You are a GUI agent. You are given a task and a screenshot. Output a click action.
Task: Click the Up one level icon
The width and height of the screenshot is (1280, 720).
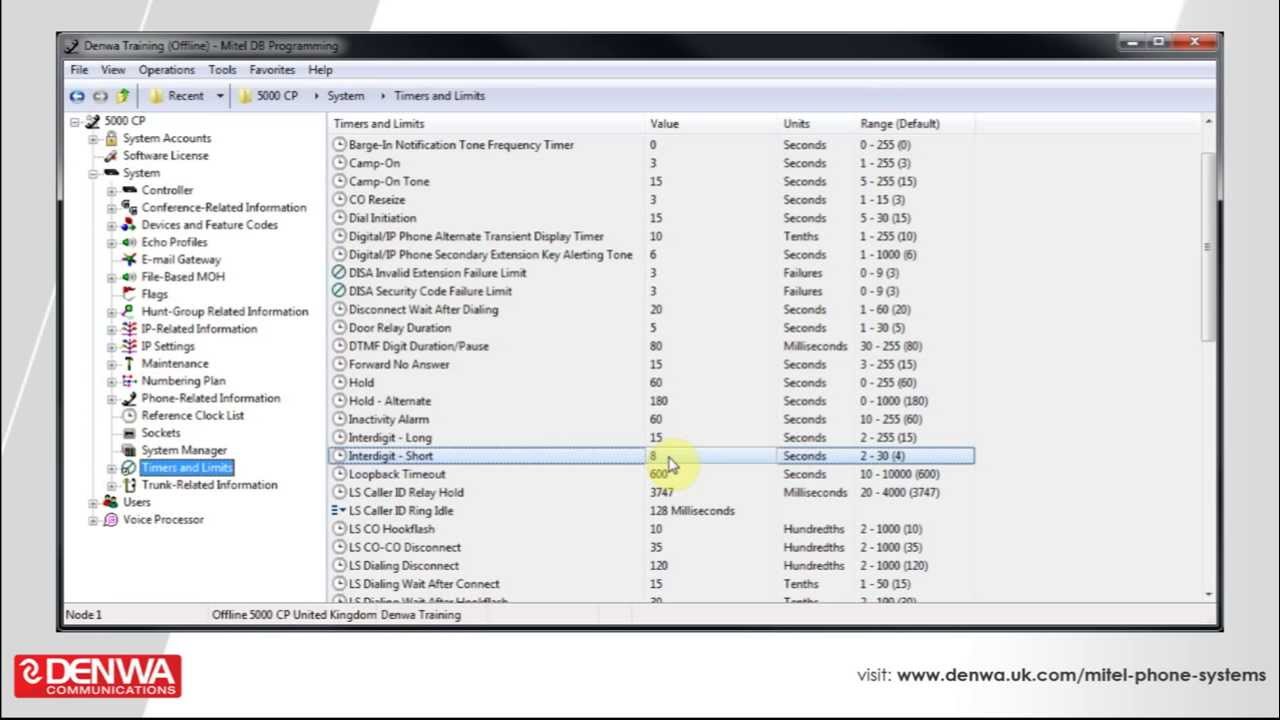[122, 96]
